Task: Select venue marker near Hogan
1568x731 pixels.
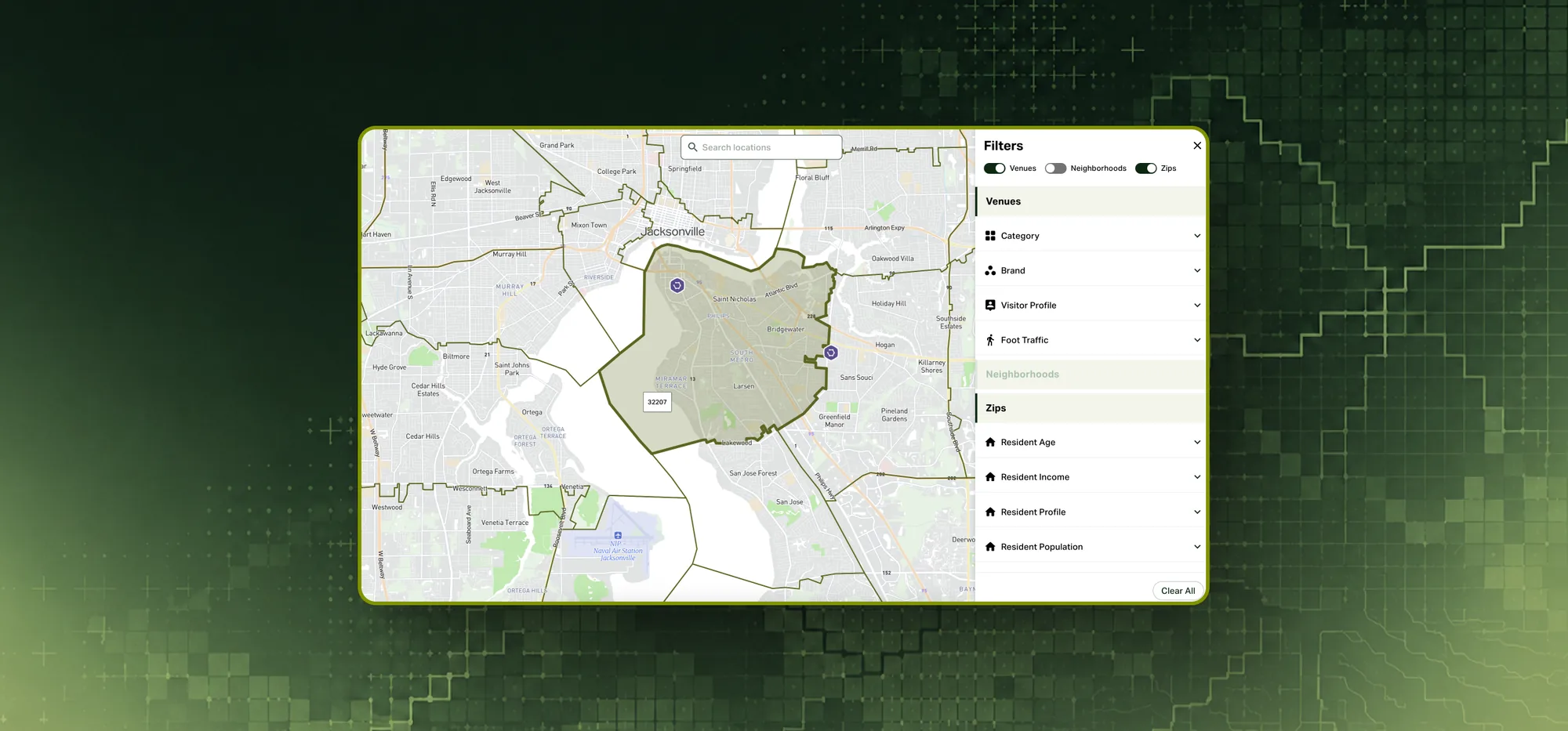Action: pos(831,353)
